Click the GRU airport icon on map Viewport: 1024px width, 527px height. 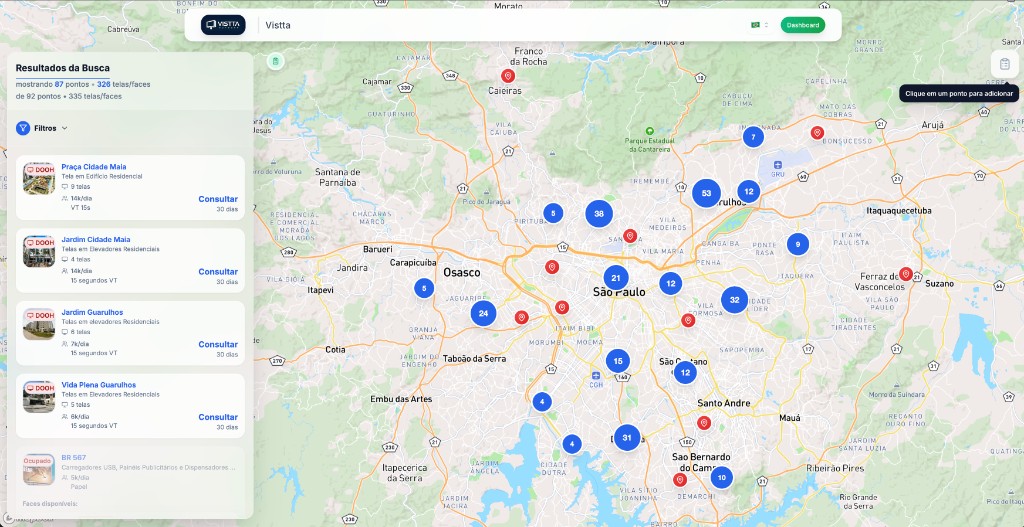[x=777, y=165]
